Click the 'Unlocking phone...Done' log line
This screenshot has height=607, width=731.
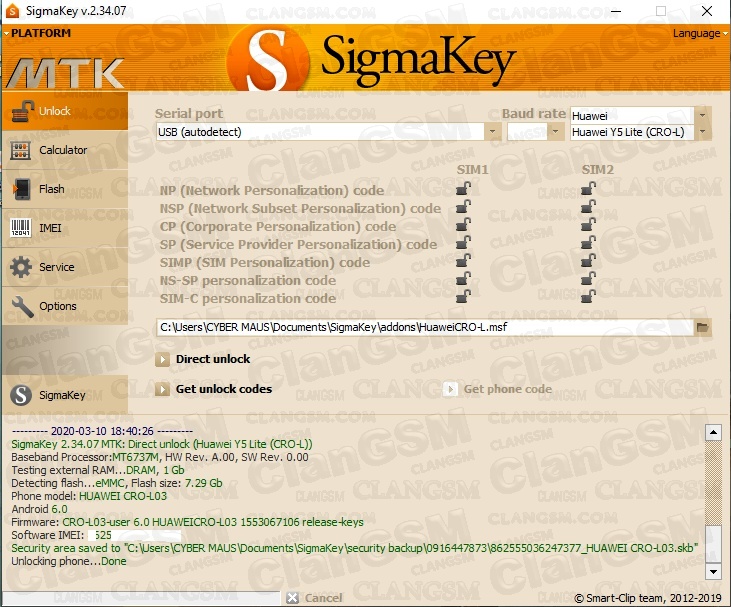point(69,561)
